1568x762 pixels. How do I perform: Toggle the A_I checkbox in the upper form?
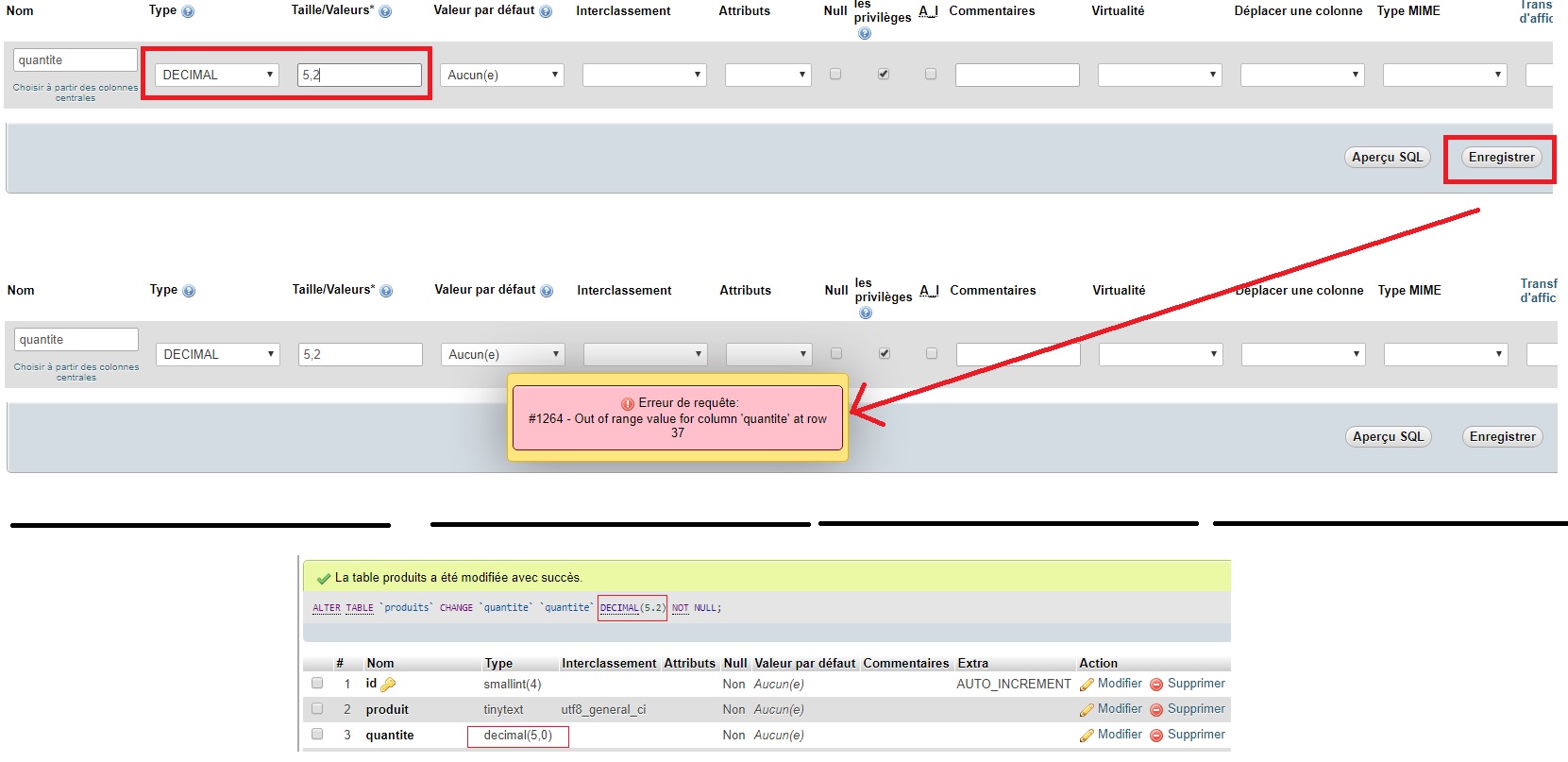(x=931, y=74)
